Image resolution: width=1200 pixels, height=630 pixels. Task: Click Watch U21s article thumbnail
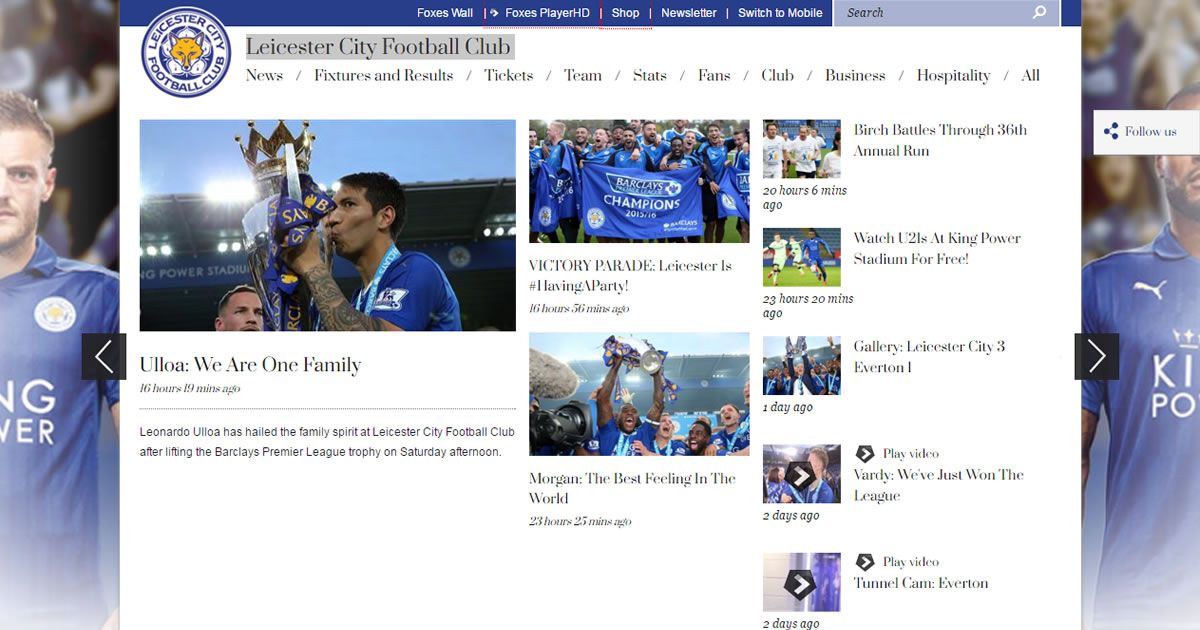click(x=802, y=257)
